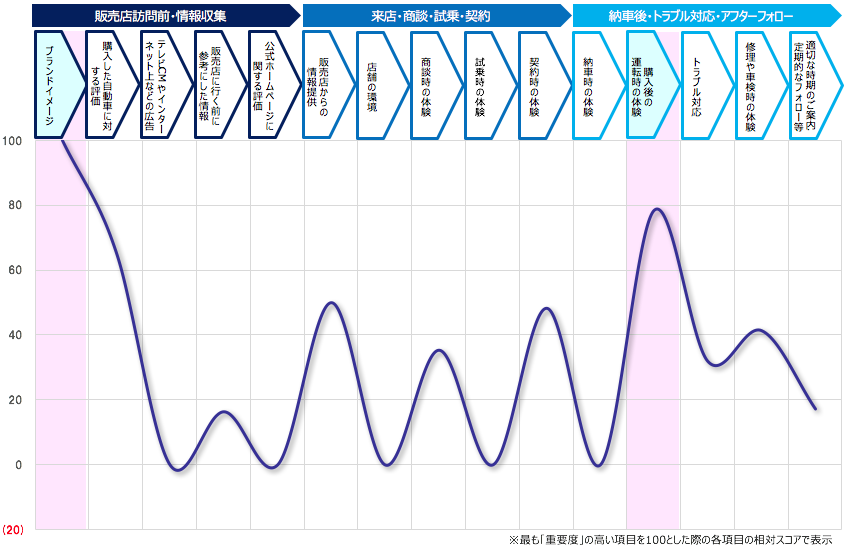
Task: Select the 公式ホームページに関する評価 step arrow
Action: 272,85
